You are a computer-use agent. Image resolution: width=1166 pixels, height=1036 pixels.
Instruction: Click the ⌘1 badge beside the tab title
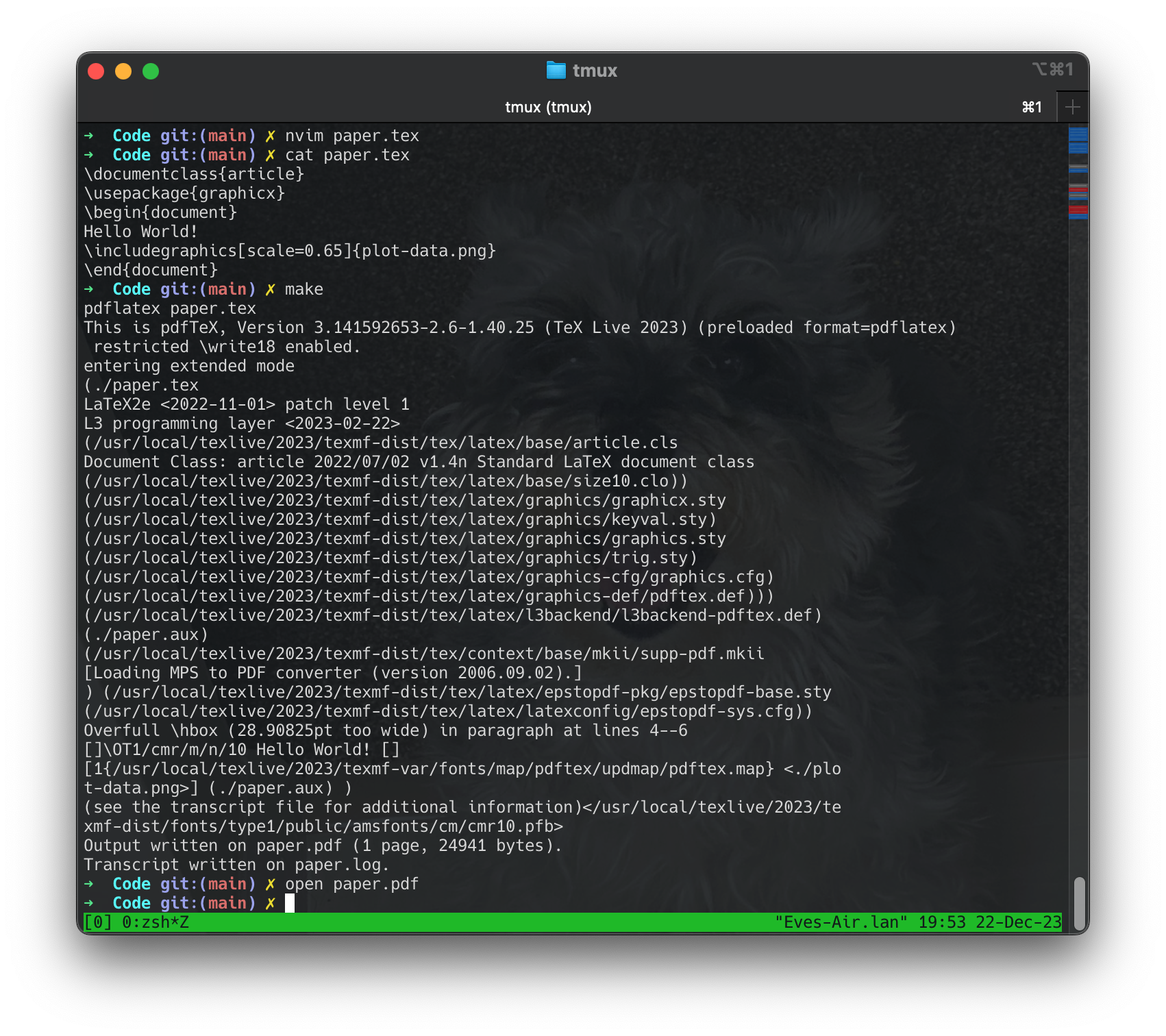(1032, 107)
